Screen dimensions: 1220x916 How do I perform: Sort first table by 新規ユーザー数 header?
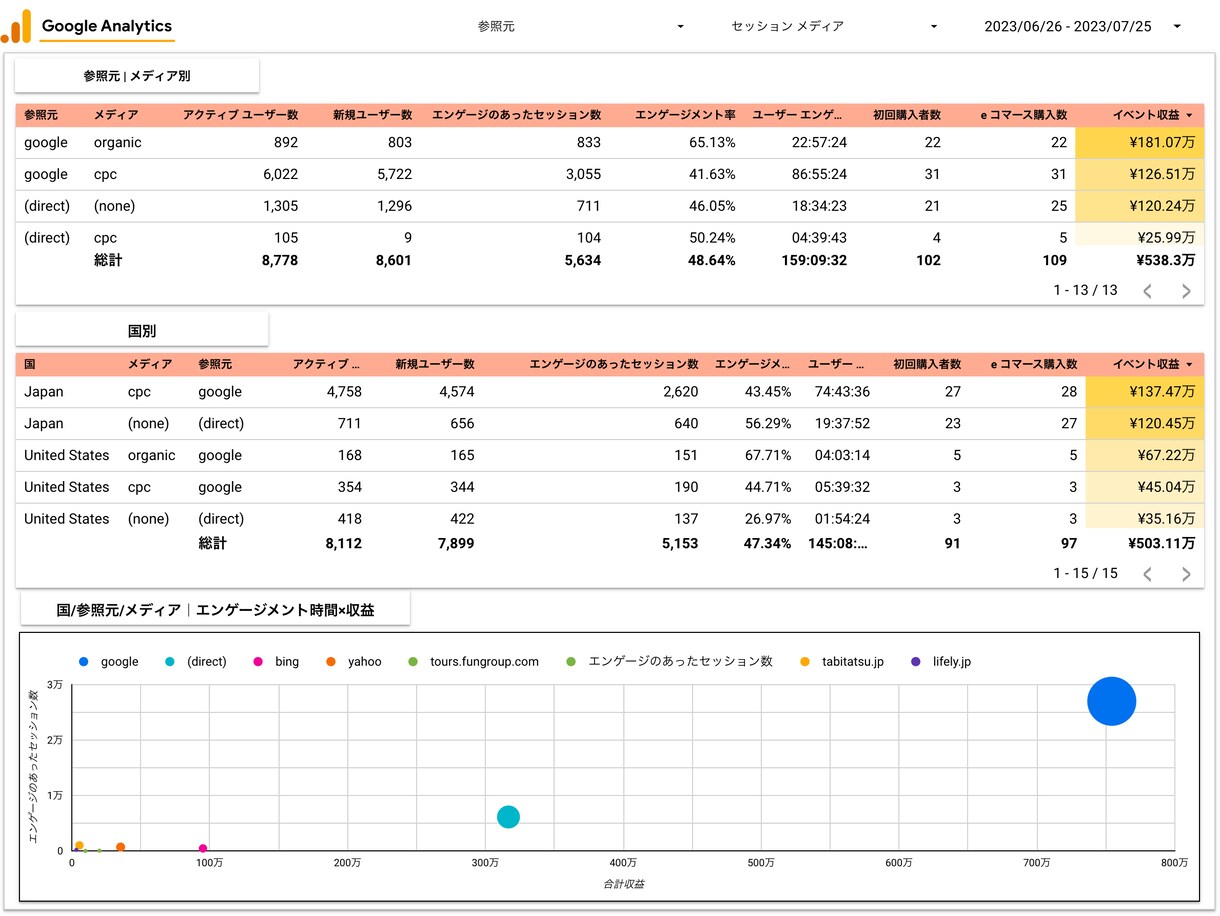point(372,116)
